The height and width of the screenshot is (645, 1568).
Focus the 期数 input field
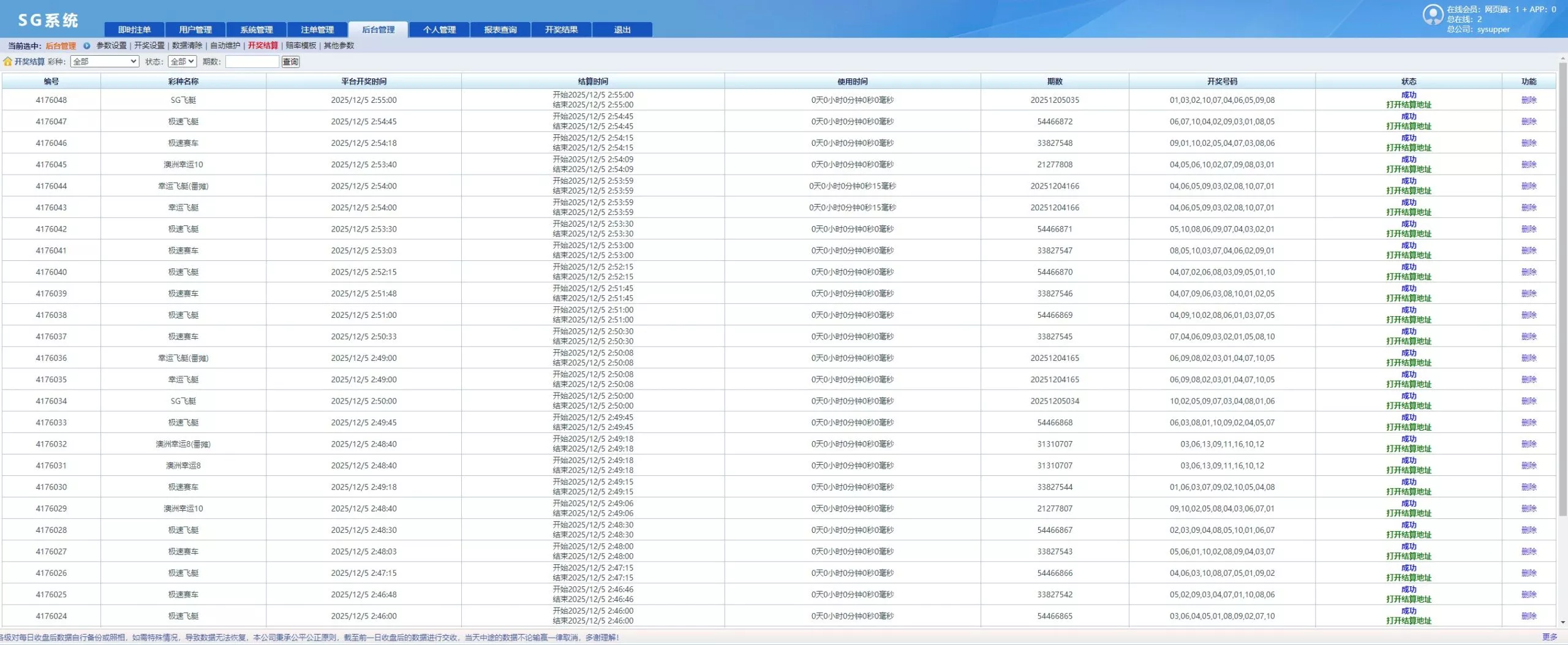click(252, 62)
